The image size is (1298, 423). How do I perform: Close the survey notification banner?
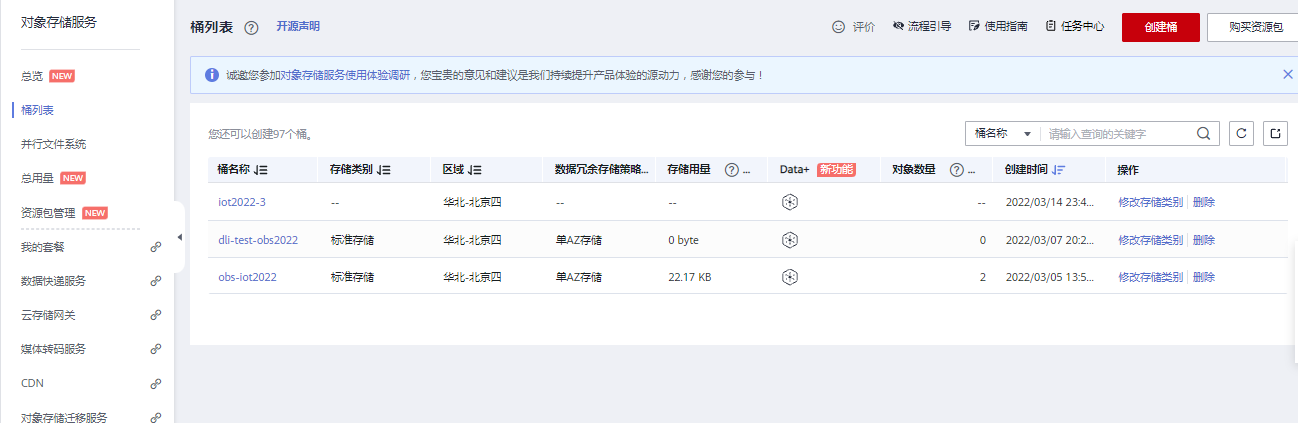pos(1288,74)
